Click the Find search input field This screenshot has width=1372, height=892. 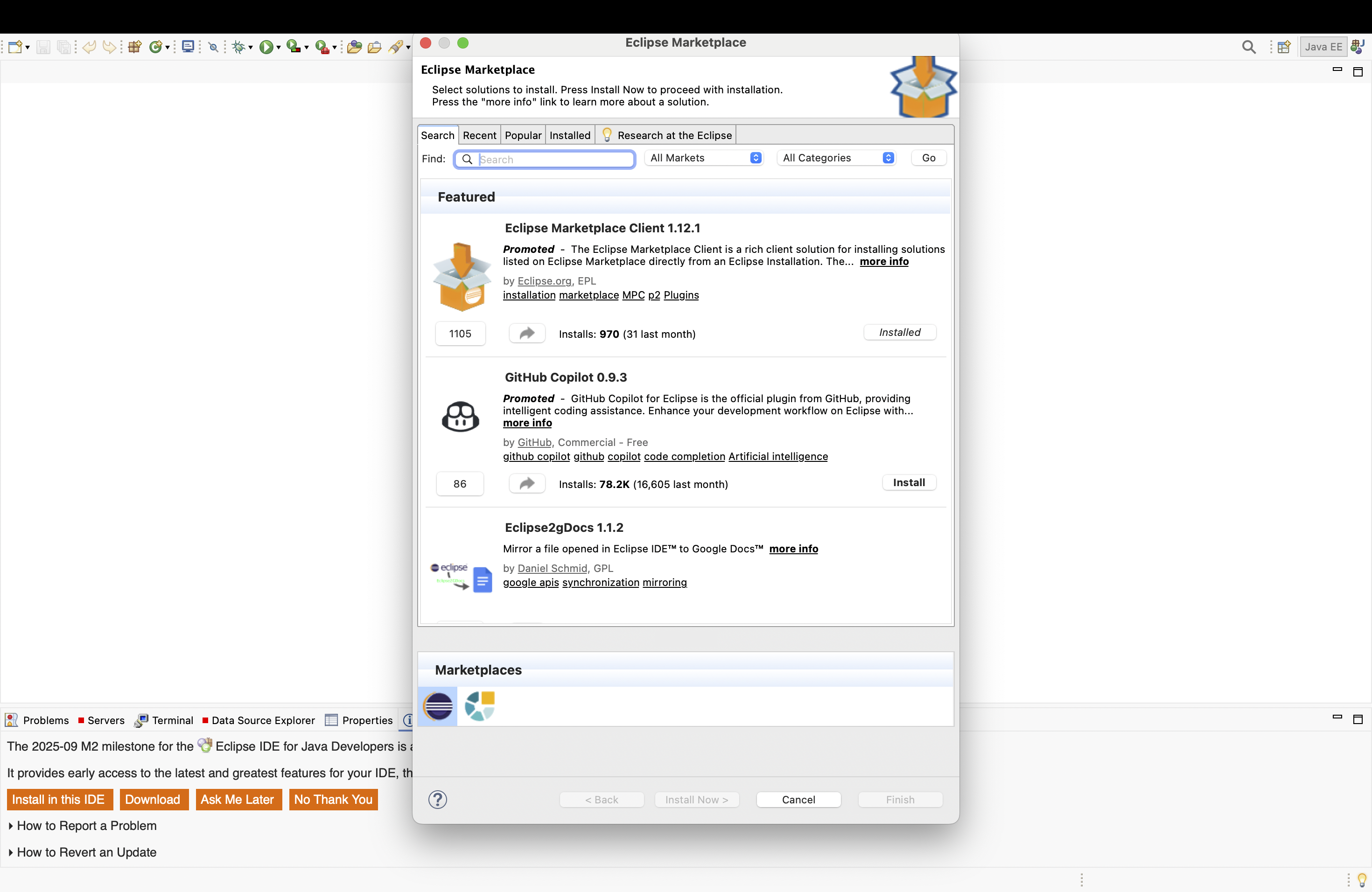tap(545, 160)
